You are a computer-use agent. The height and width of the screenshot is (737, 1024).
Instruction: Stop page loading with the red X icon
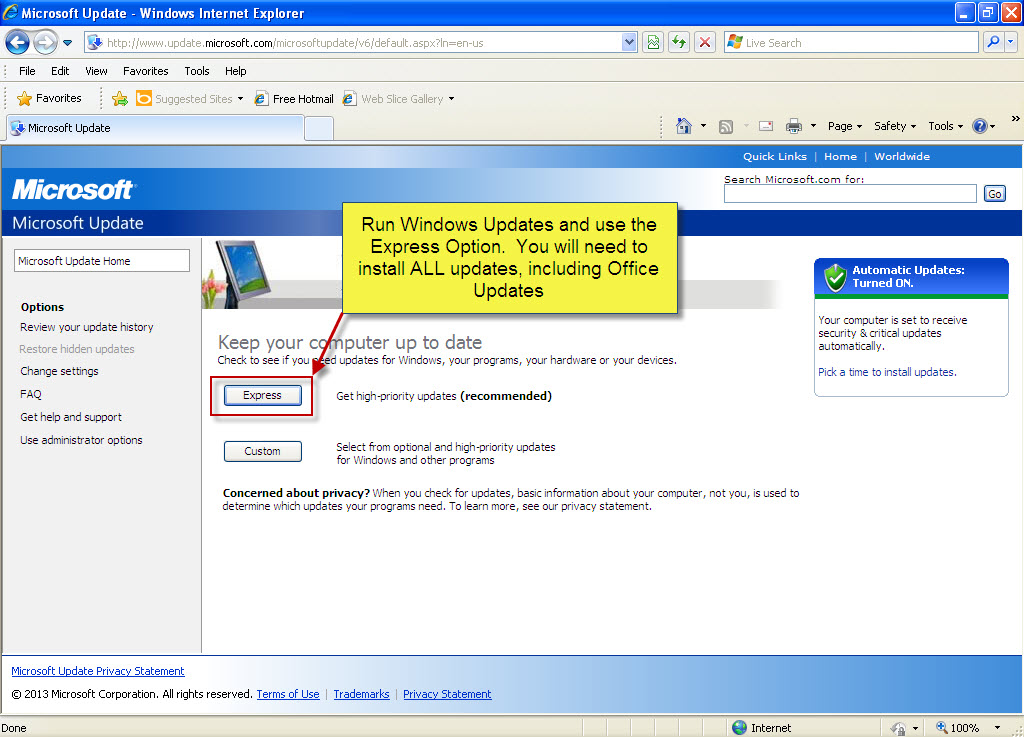click(705, 43)
